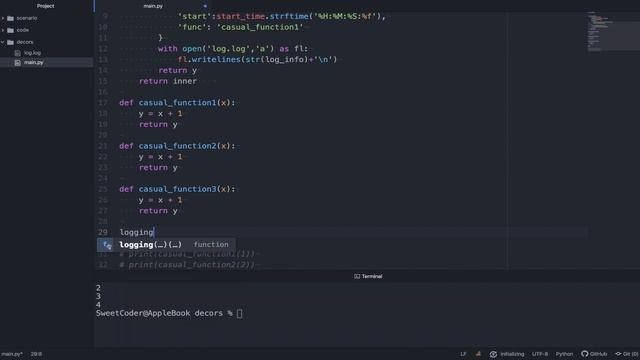640x360 pixels.
Task: Expand the code folder arrow
Action: (x=3, y=30)
